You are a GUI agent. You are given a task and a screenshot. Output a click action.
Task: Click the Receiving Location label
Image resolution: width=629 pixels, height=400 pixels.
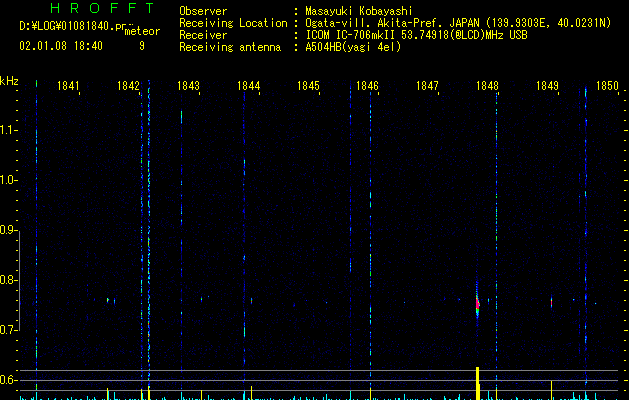(x=233, y=23)
